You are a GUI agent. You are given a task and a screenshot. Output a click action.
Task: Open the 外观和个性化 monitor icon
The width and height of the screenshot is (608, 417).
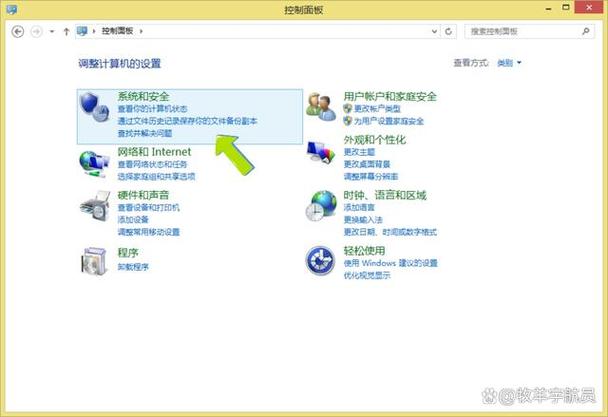coord(321,154)
